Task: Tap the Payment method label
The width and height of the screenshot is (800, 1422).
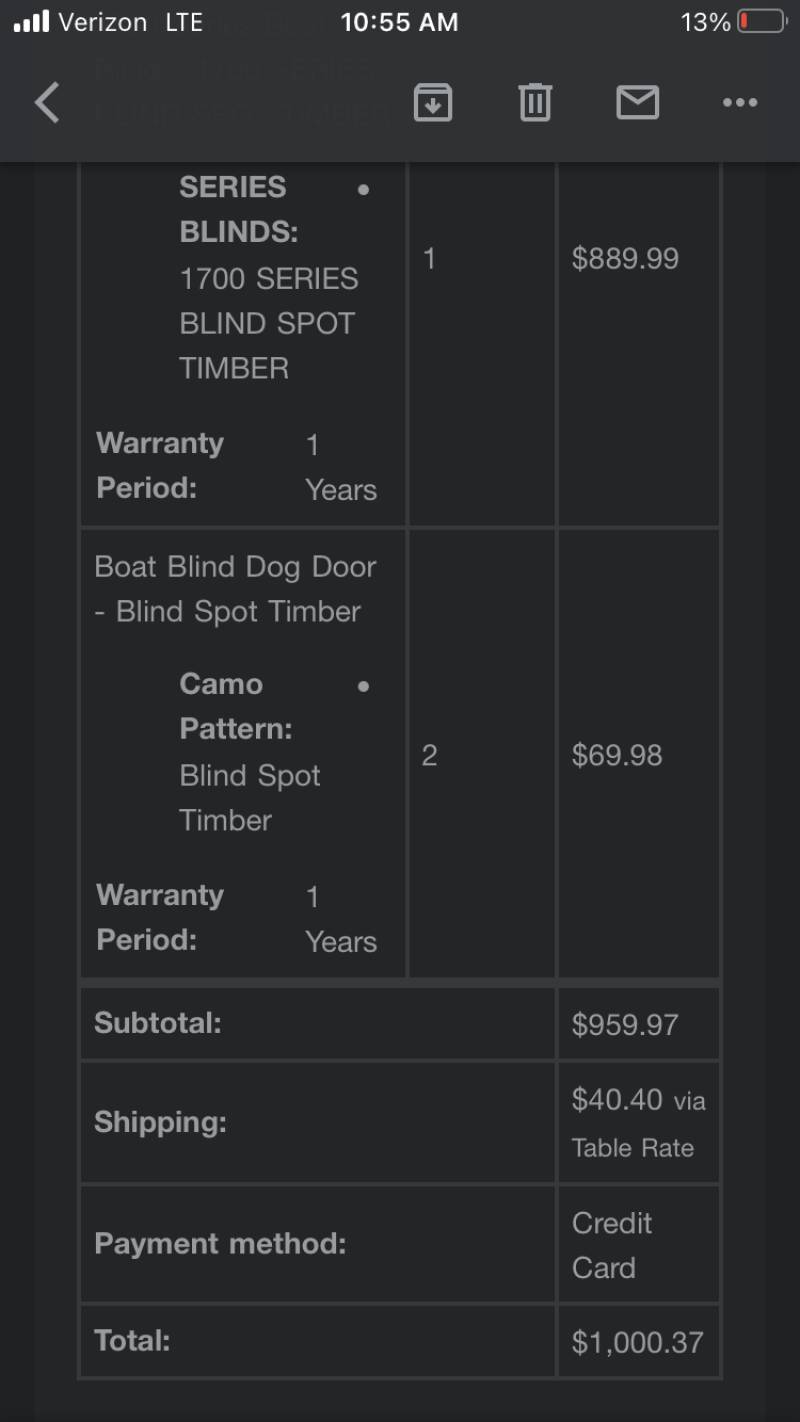Action: 220,1244
